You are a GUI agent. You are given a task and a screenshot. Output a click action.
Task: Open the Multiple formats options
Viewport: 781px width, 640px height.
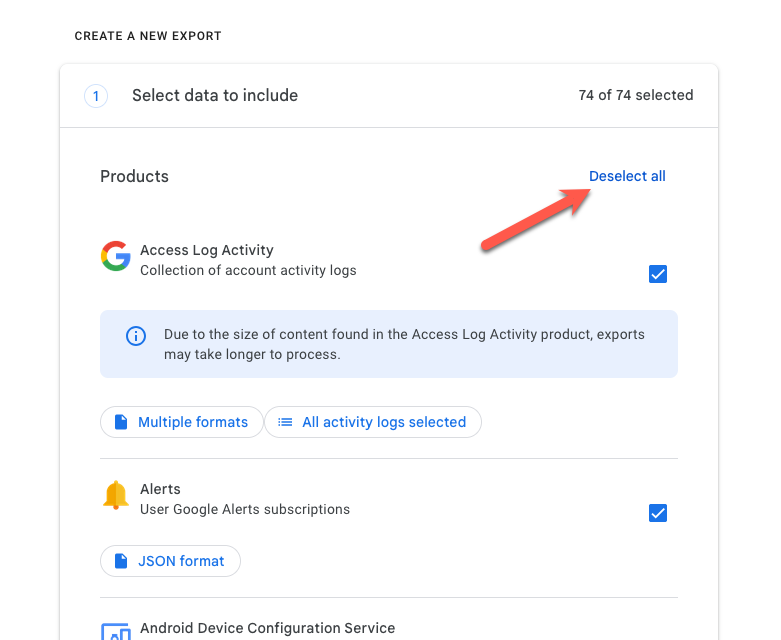coord(182,422)
